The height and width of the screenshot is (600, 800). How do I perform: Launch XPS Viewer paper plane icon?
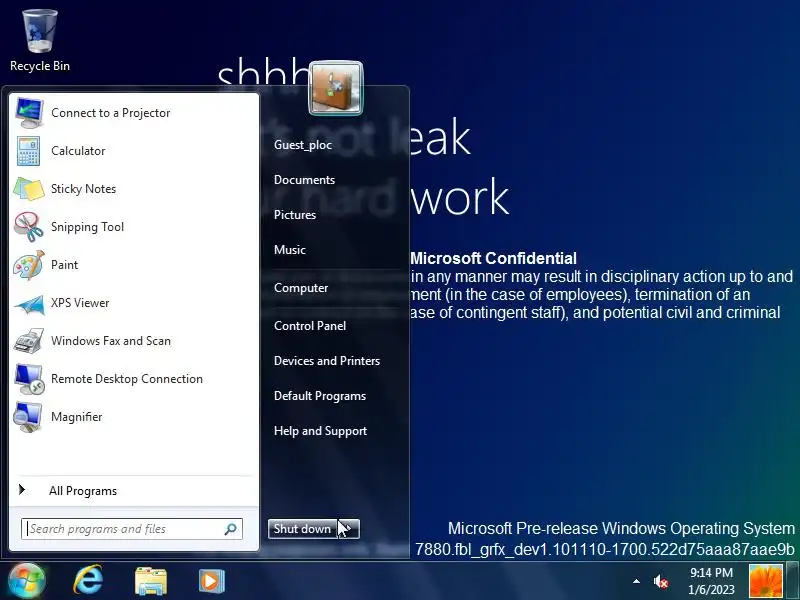tap(29, 304)
